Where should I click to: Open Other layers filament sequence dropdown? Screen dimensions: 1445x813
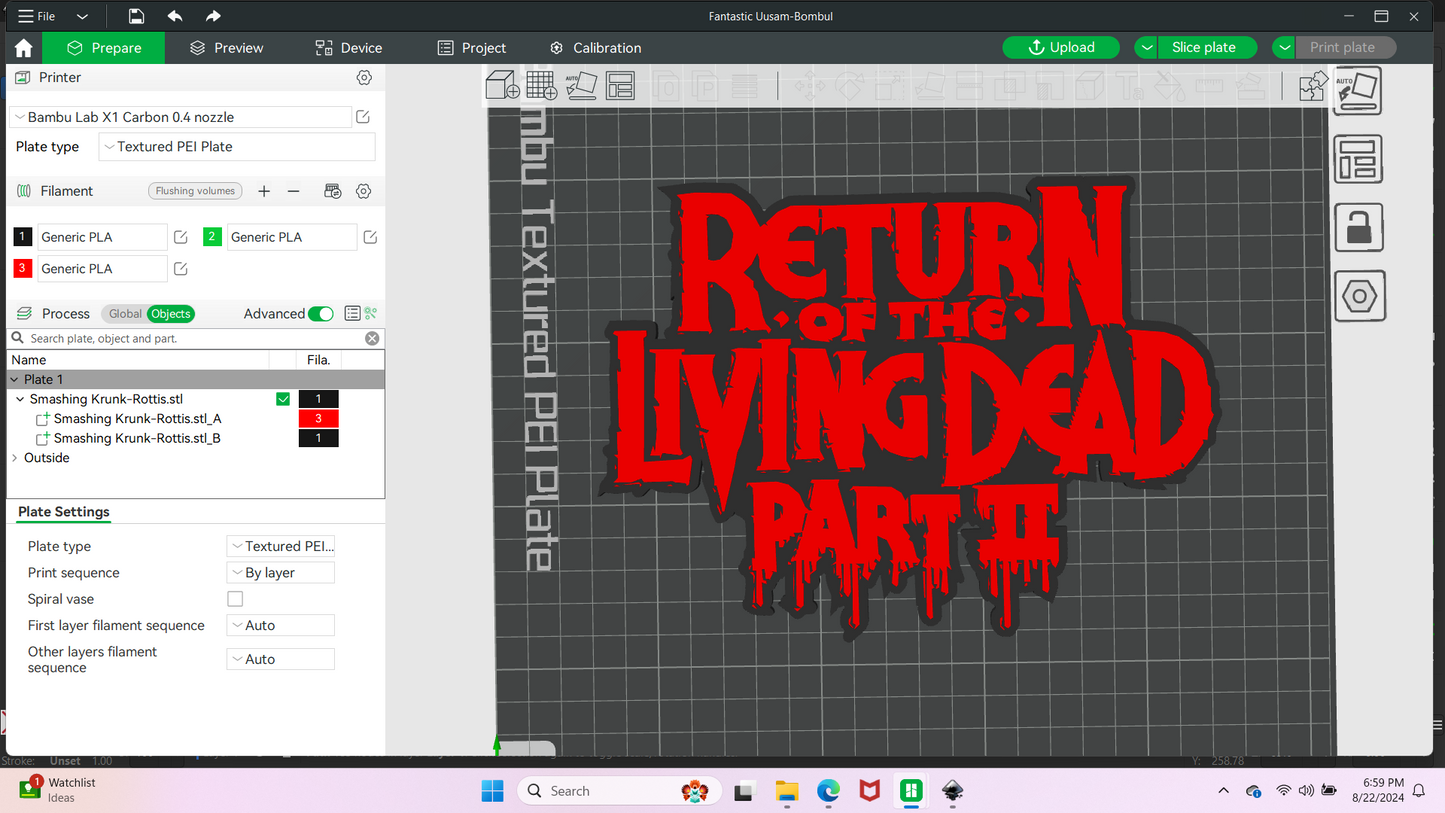pyautogui.click(x=281, y=660)
